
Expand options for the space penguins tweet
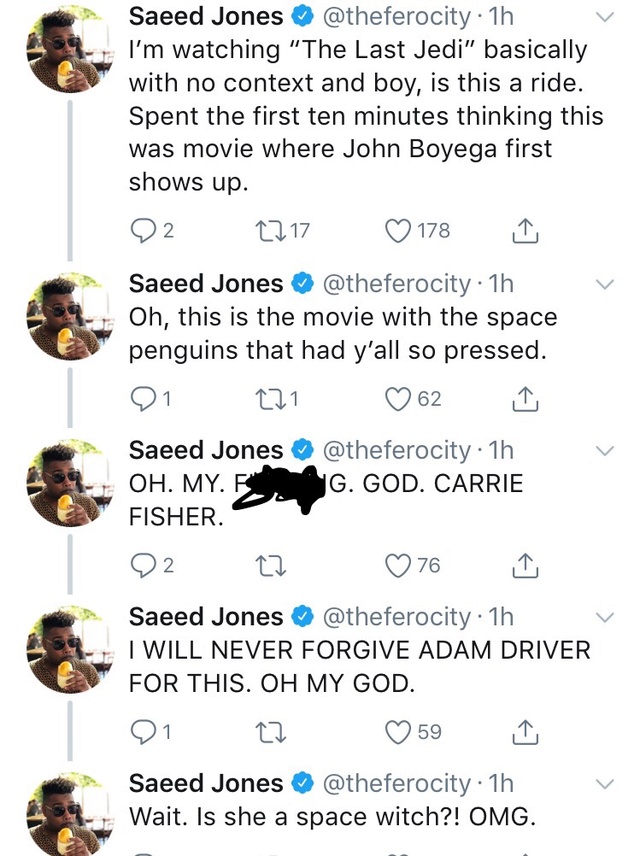tap(604, 285)
